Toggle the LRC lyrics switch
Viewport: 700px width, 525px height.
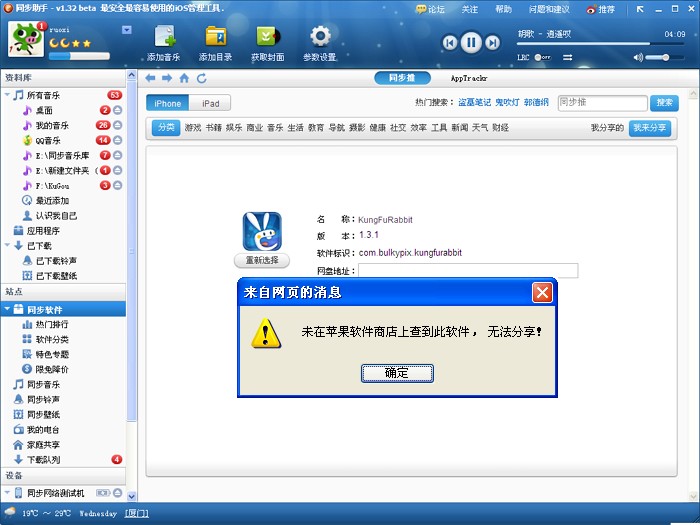click(x=542, y=57)
